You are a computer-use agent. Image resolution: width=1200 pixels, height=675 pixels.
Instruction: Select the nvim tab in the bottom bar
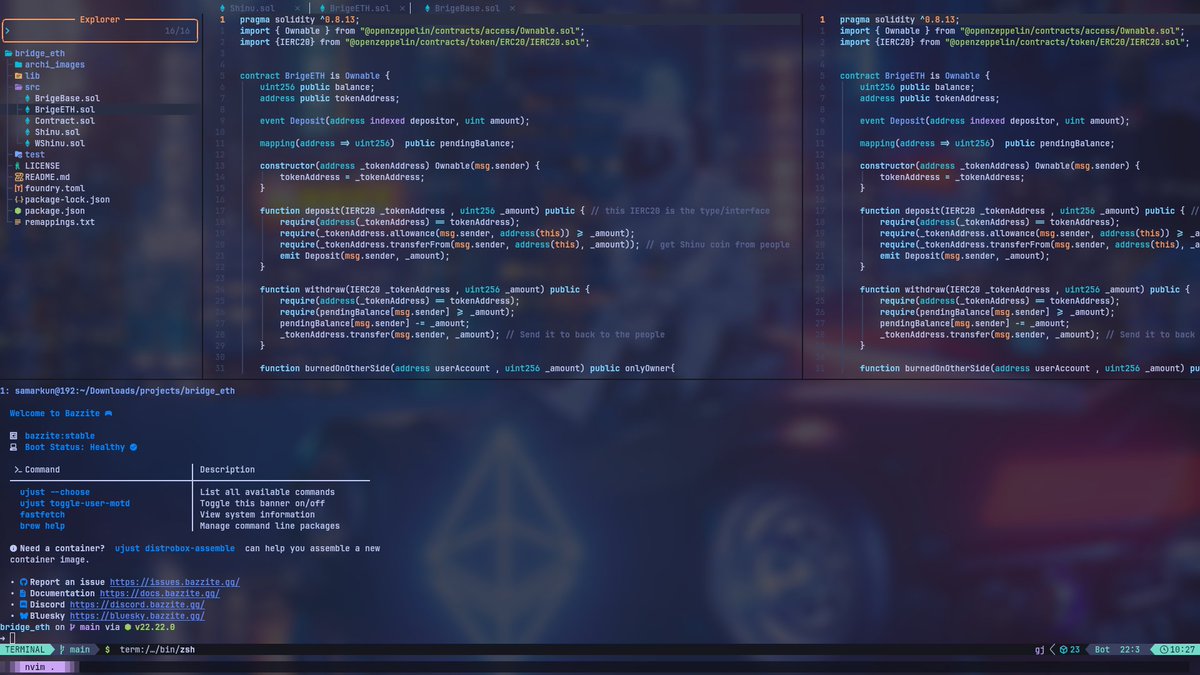coord(41,666)
